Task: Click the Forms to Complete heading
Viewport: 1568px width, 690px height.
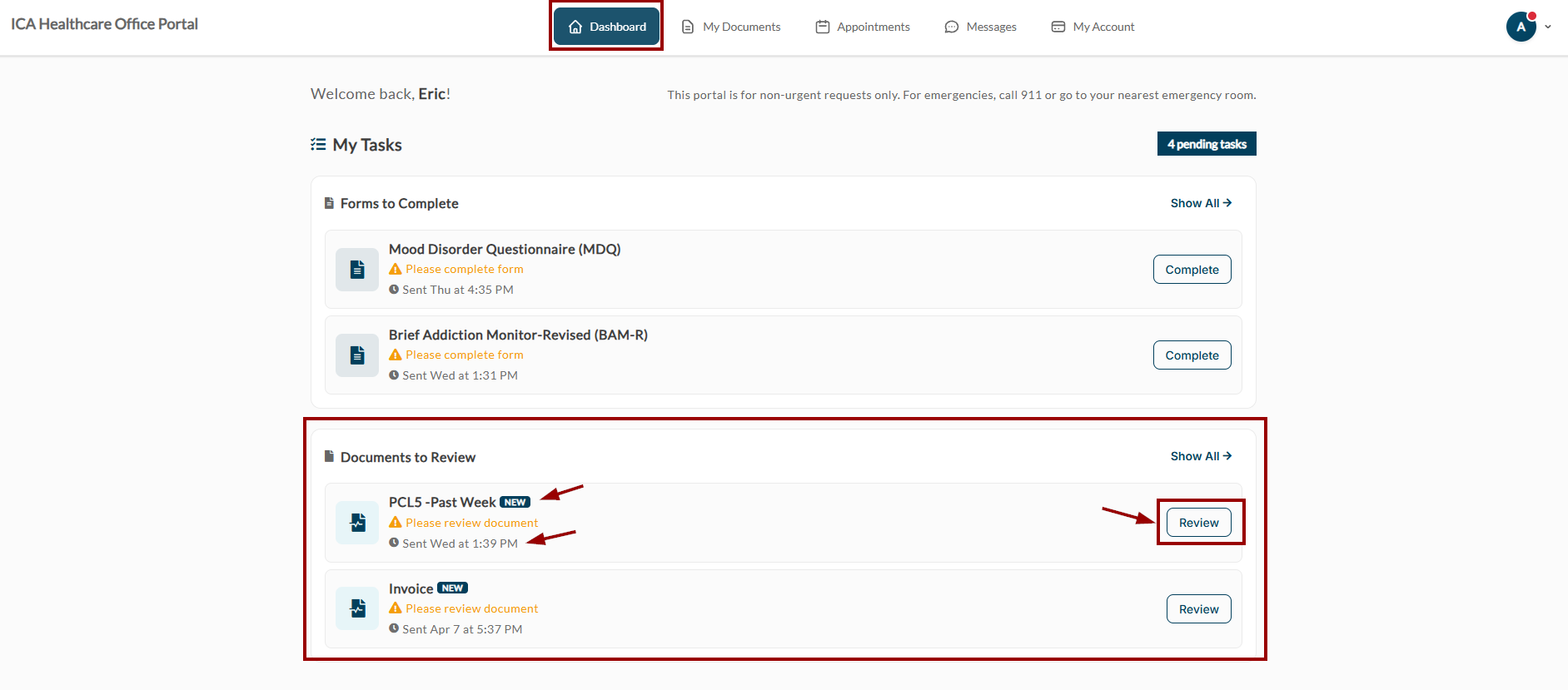Action: tap(400, 203)
